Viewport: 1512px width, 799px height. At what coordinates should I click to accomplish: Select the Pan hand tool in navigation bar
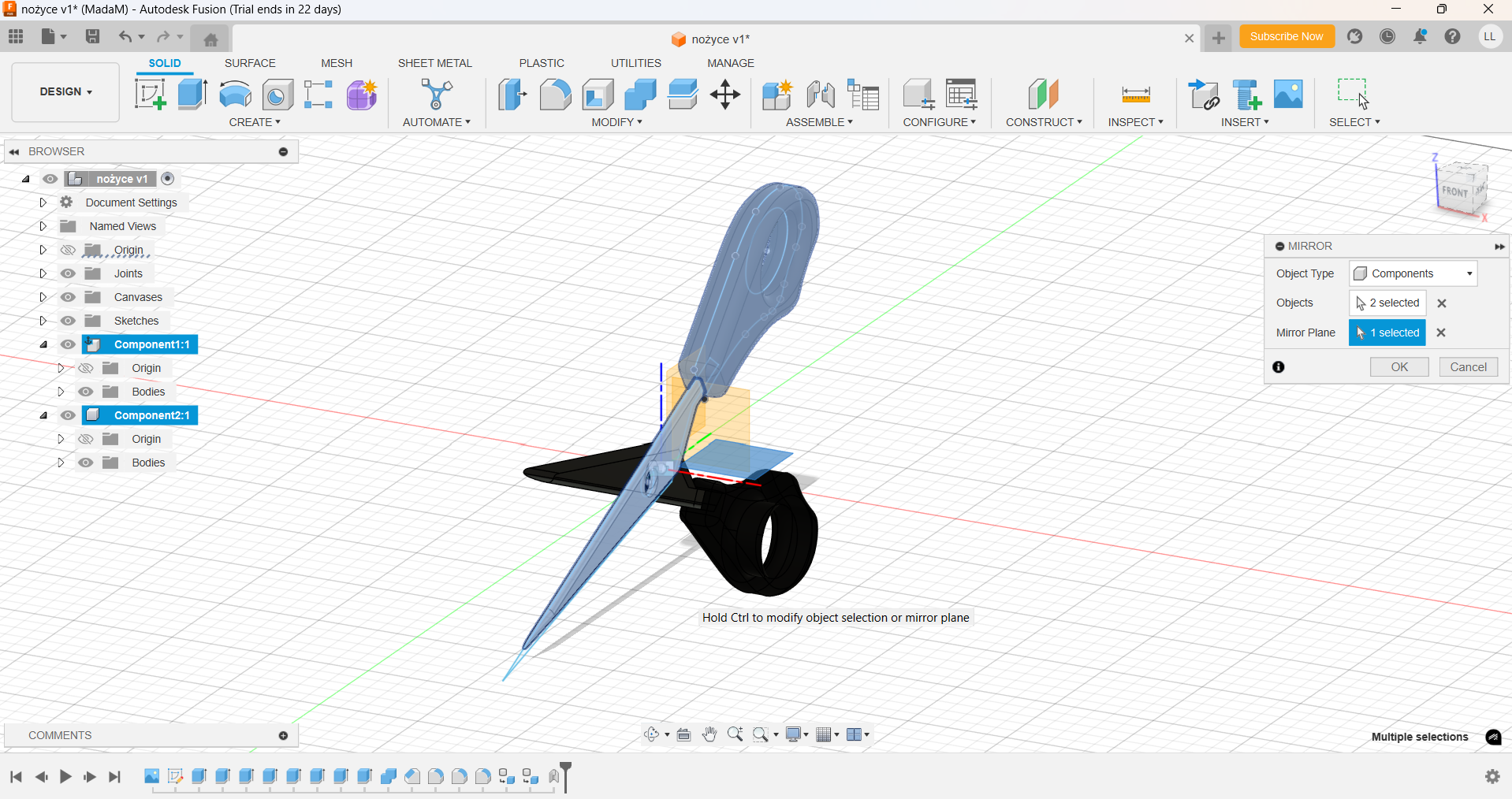[x=709, y=734]
